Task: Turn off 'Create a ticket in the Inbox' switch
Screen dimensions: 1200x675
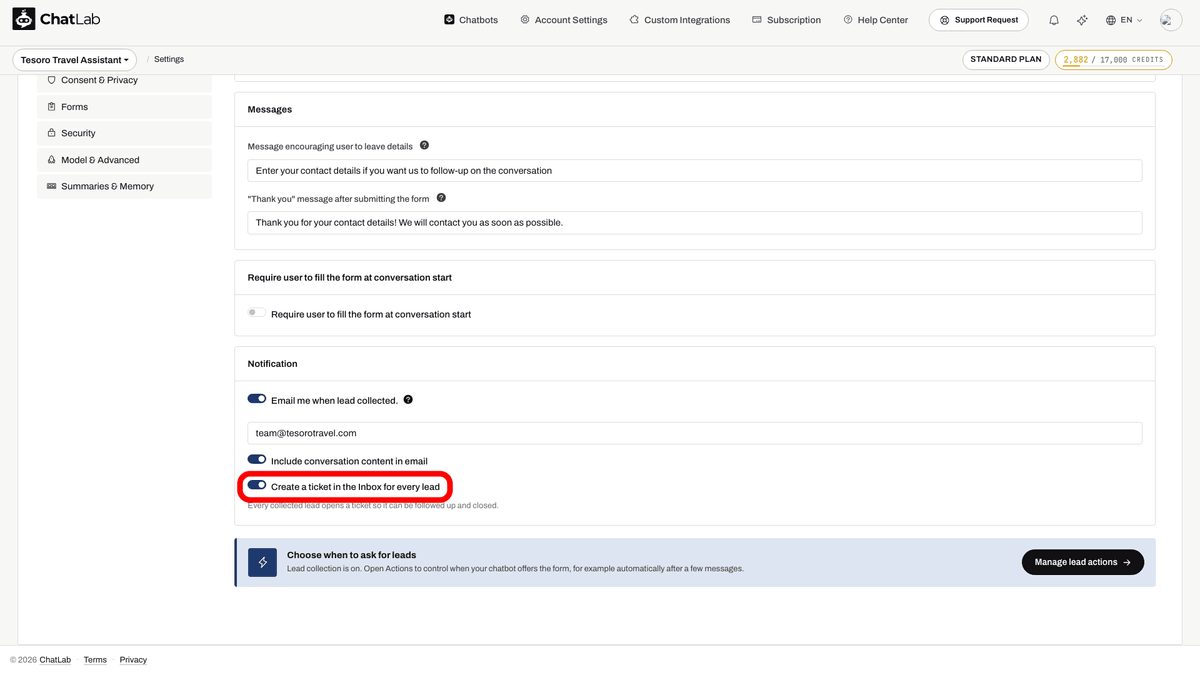Action: point(257,485)
